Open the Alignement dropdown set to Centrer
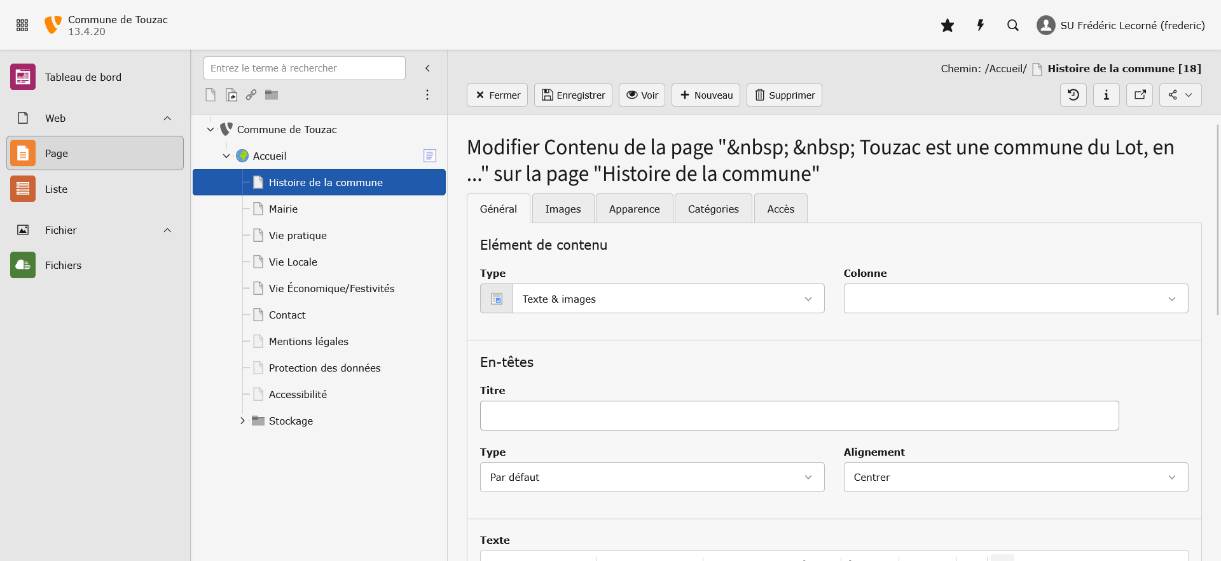 [1015, 477]
